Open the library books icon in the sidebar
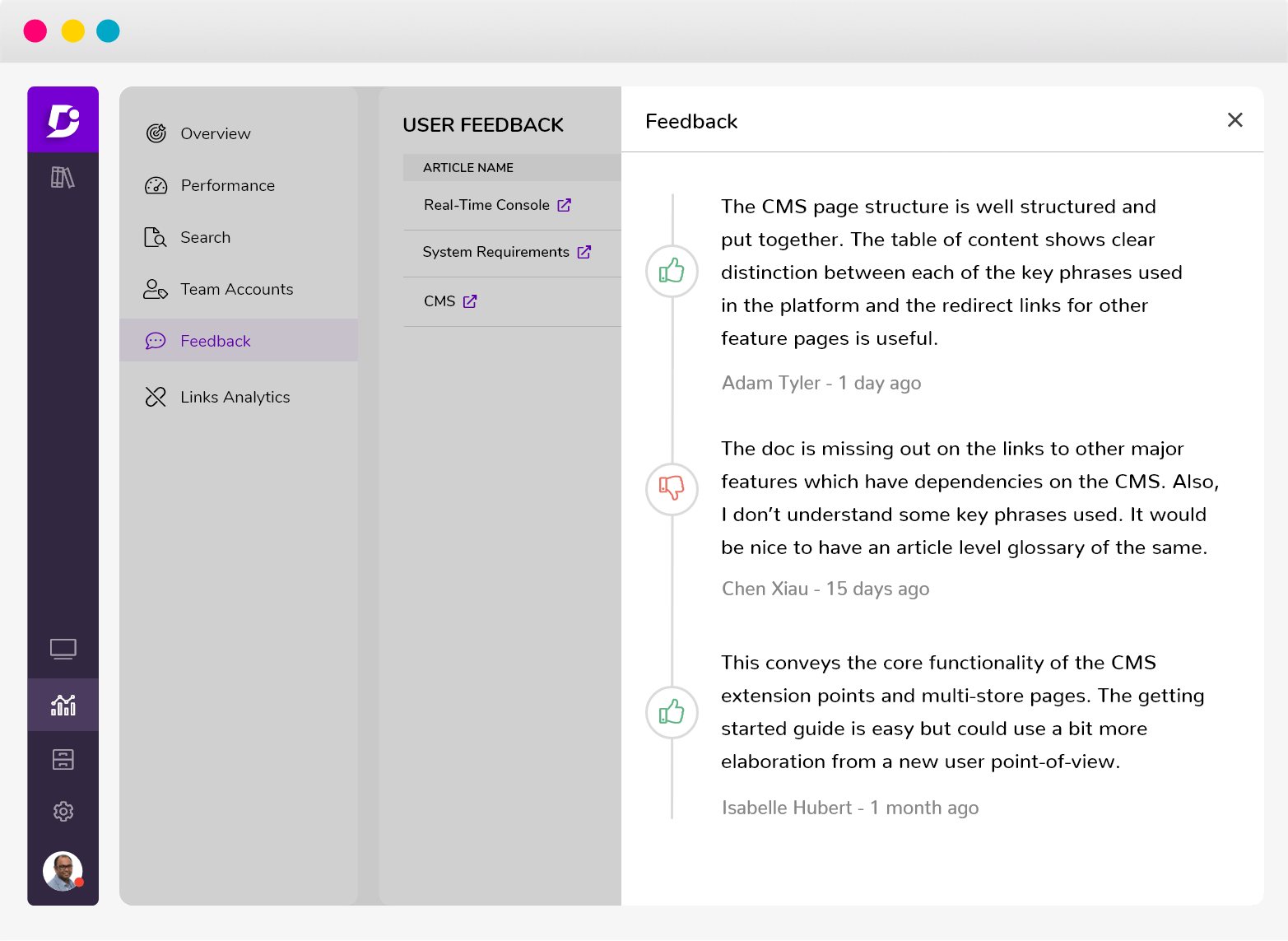Screen dimensions: 1288x941 coord(63,177)
